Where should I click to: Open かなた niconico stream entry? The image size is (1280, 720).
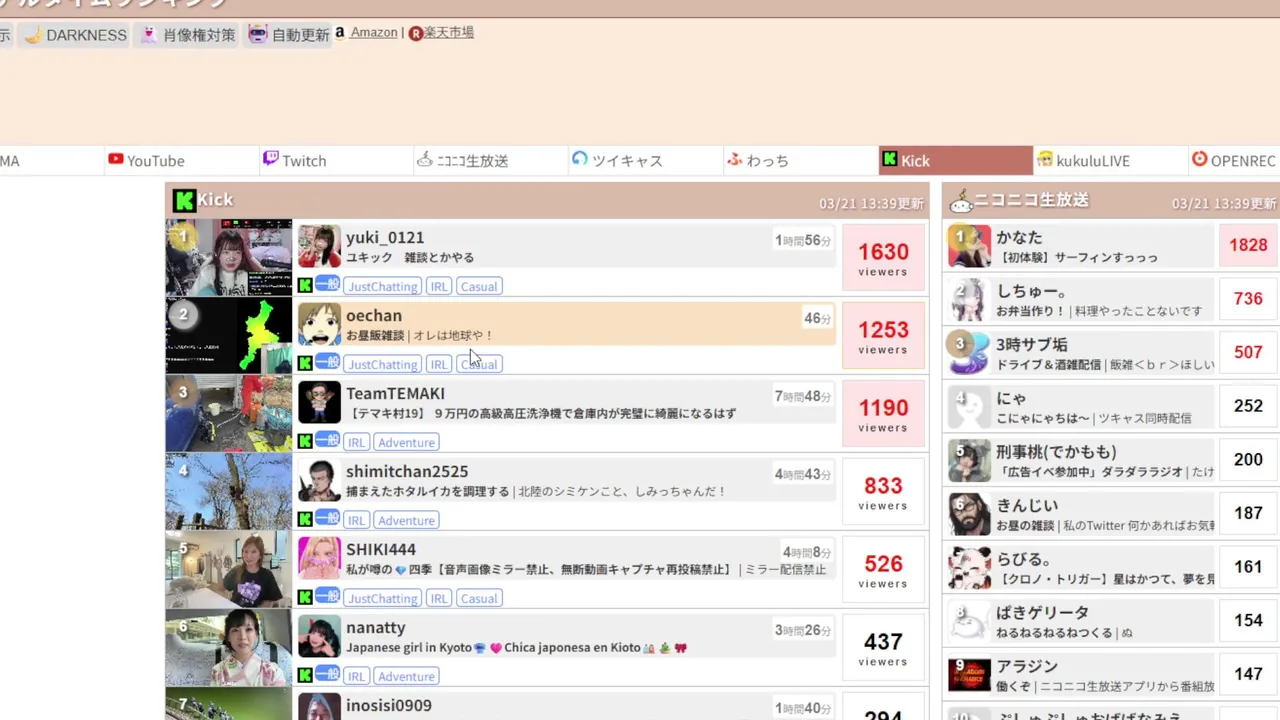point(1079,246)
